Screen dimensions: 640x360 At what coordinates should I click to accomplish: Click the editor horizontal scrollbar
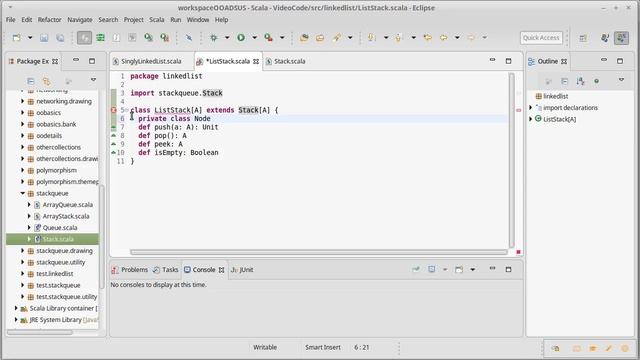click(x=318, y=252)
